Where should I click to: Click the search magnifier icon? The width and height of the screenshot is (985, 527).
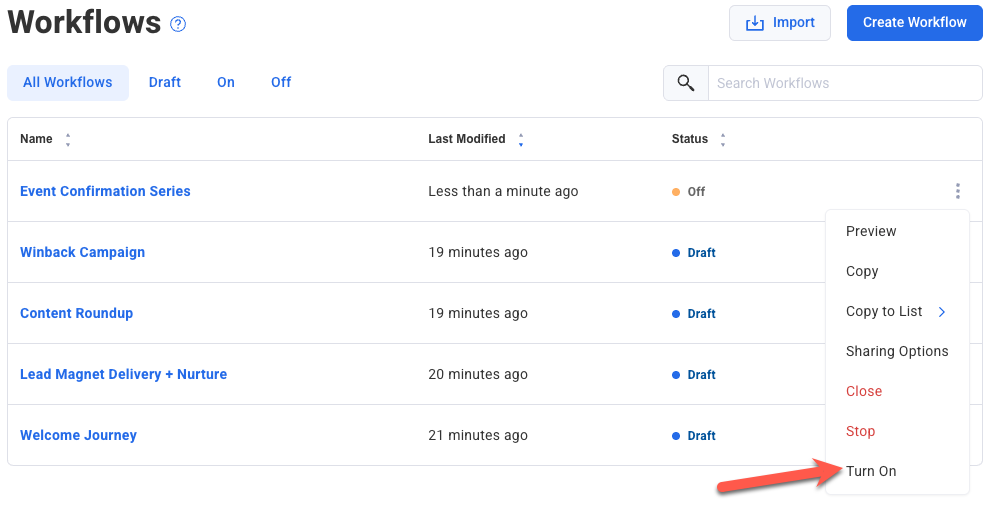(686, 83)
